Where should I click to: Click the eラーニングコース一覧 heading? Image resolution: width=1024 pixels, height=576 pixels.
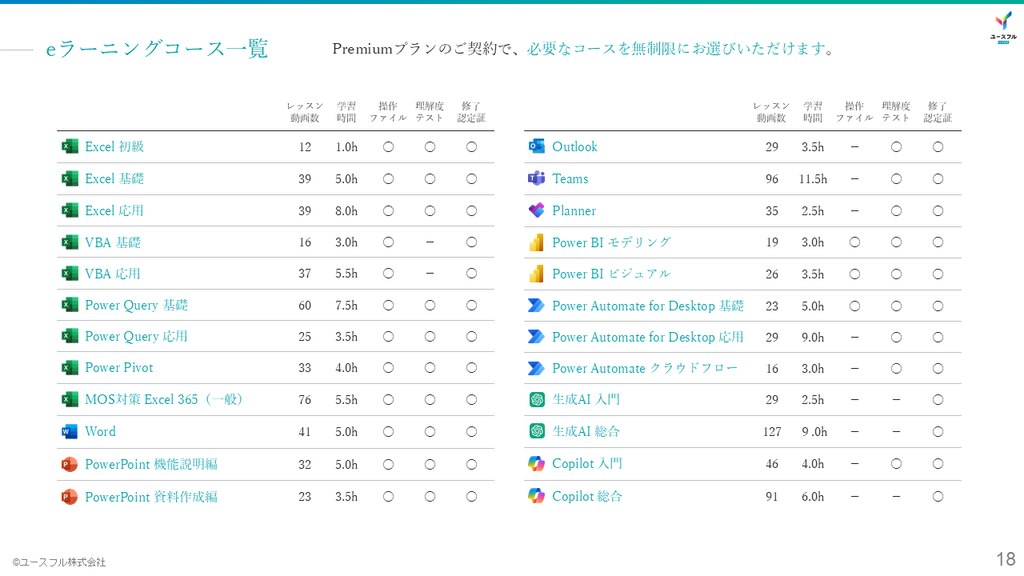[x=157, y=49]
